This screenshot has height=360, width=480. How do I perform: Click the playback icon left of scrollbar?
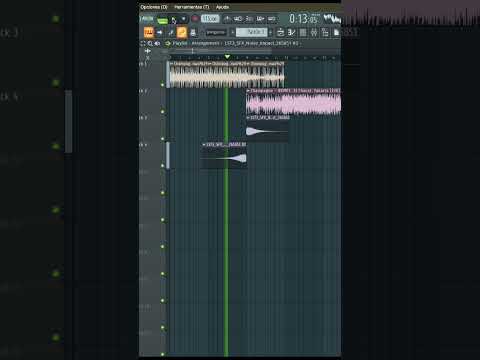(148, 51)
